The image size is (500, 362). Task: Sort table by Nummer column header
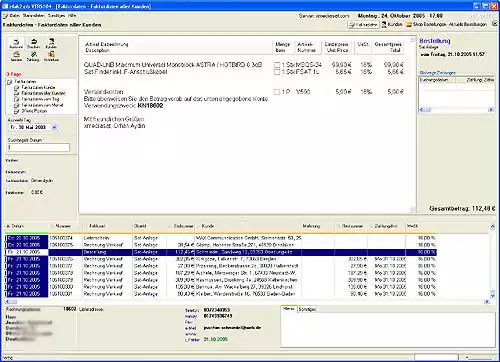(66, 226)
